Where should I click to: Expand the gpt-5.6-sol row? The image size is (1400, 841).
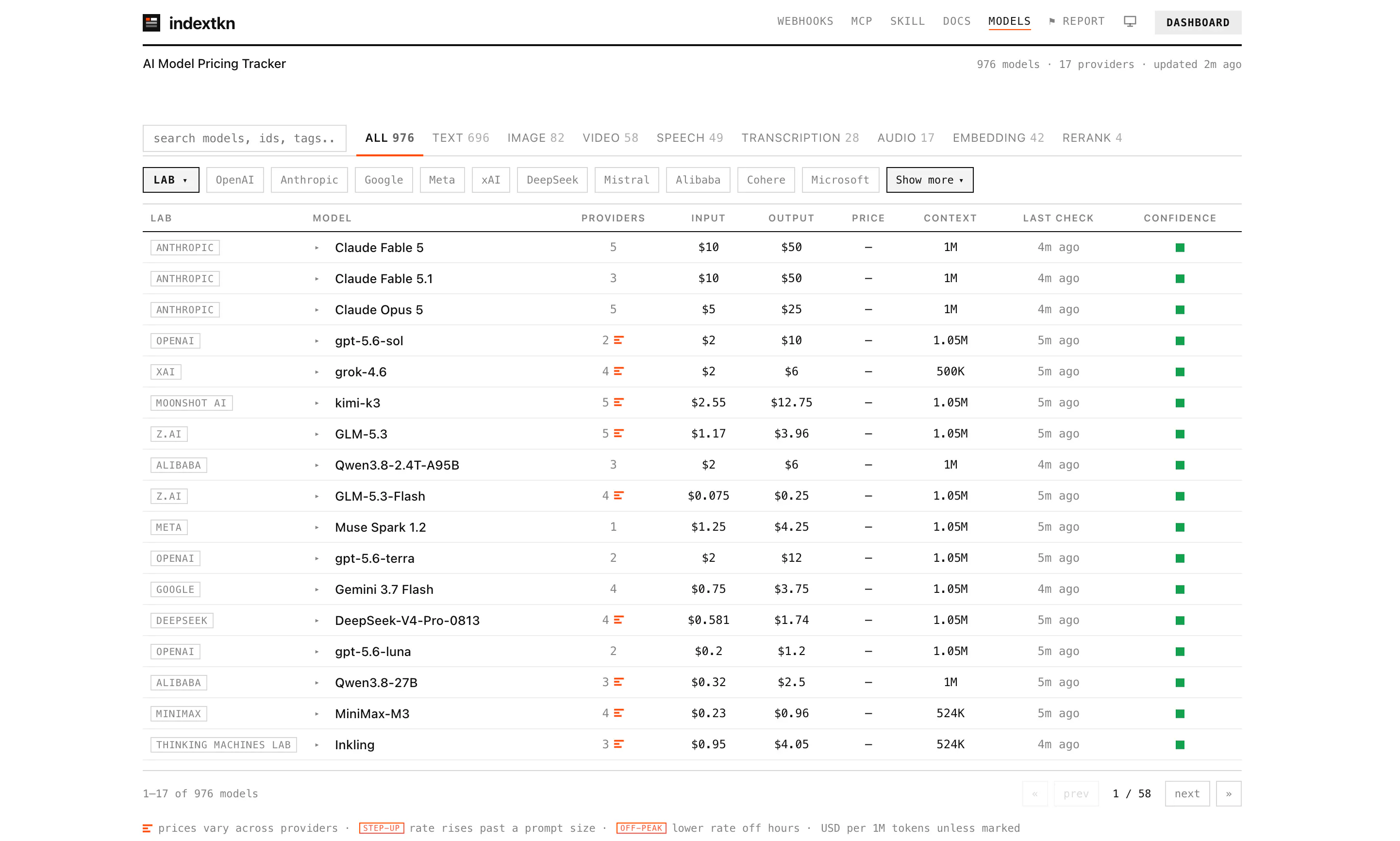[317, 341]
